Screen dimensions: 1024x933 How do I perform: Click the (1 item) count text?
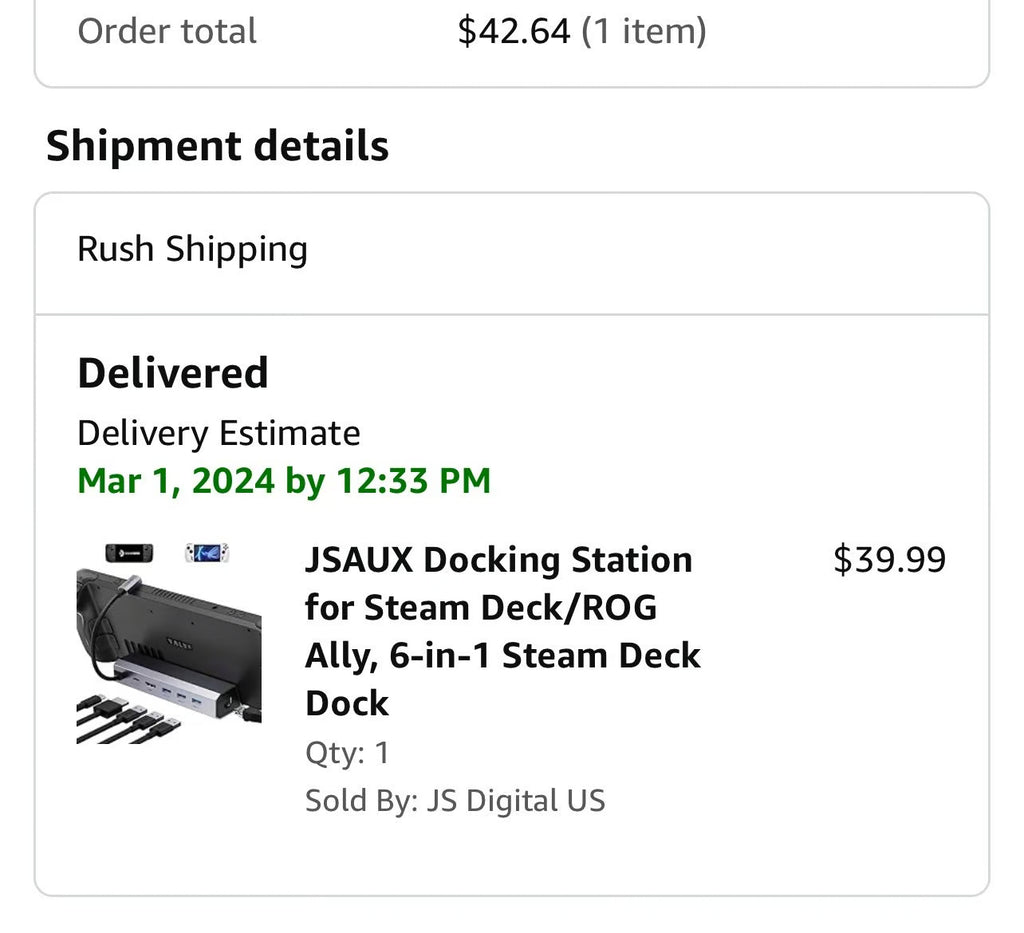pos(643,31)
